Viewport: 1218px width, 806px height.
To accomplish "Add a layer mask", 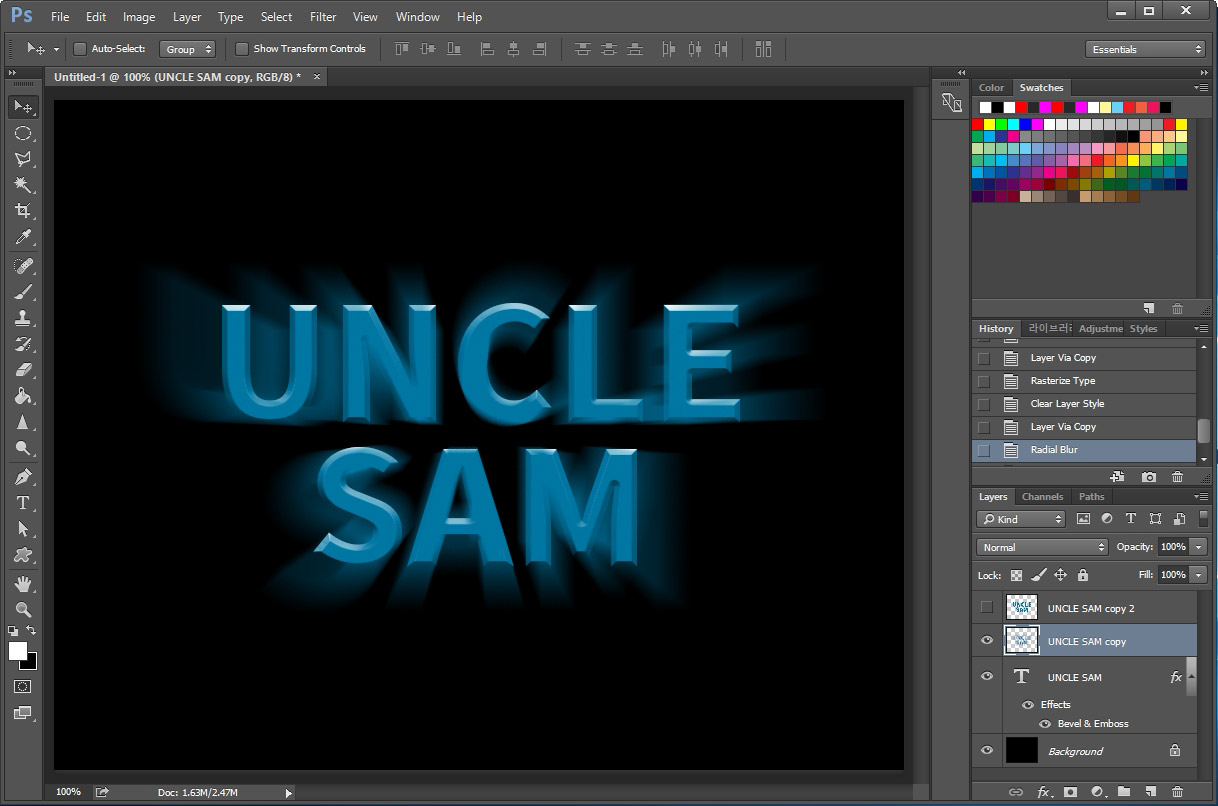I will [x=1070, y=791].
